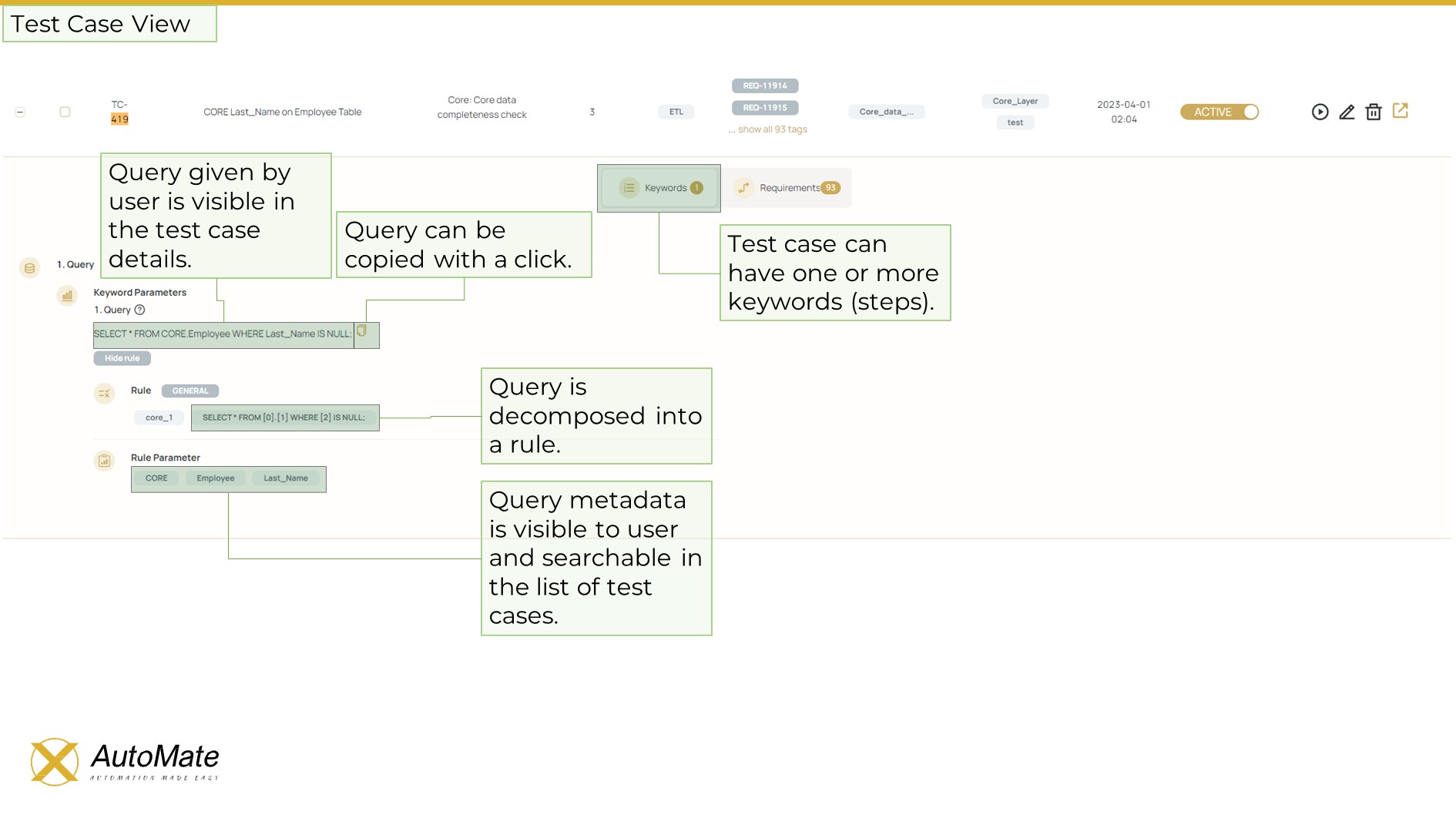Tick the test case row checkbox
This screenshot has height=815, width=1456.
65,112
